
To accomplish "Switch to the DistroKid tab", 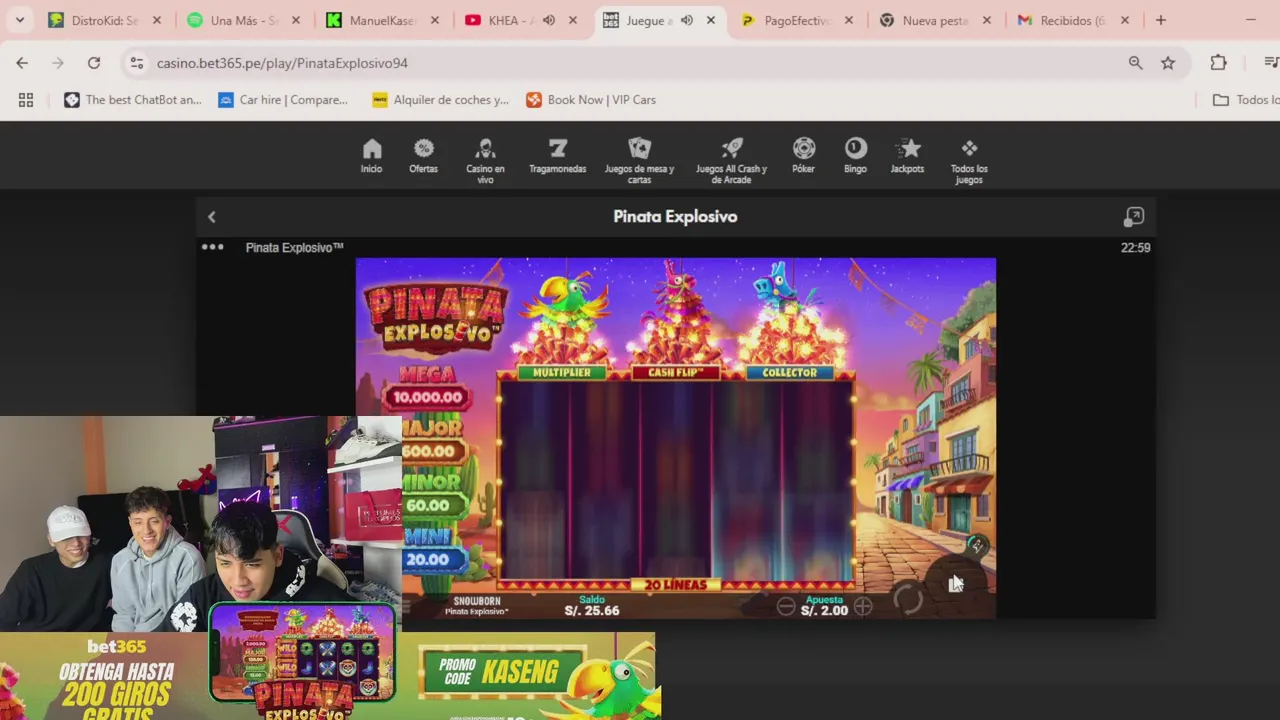I will pyautogui.click(x=105, y=20).
